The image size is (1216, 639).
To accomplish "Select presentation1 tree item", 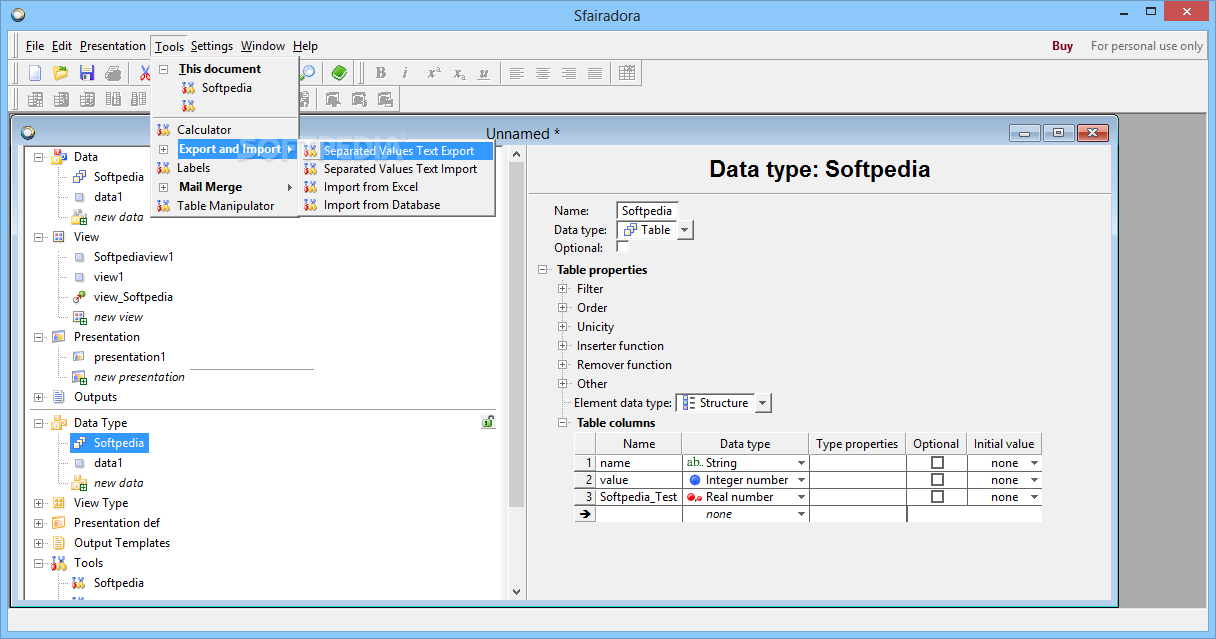I will click(x=130, y=357).
